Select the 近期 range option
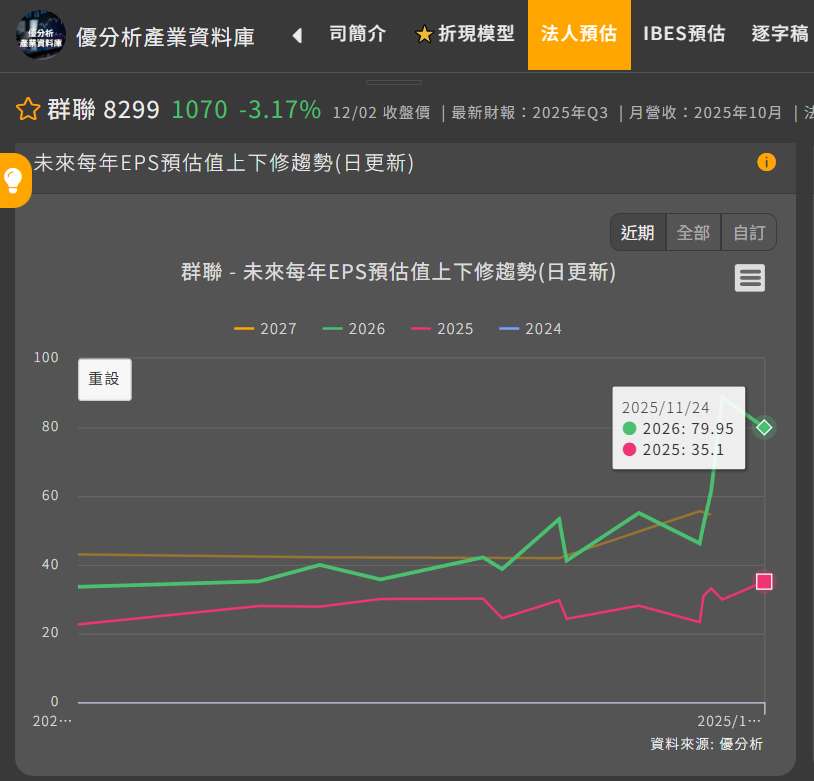The height and width of the screenshot is (781, 814). tap(637, 233)
